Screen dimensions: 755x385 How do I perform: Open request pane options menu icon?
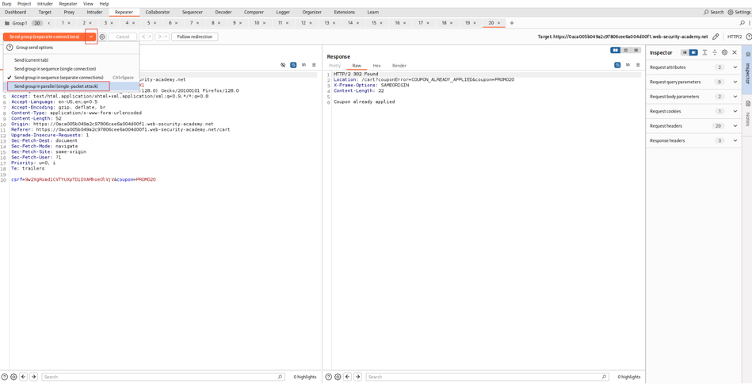(x=314, y=65)
